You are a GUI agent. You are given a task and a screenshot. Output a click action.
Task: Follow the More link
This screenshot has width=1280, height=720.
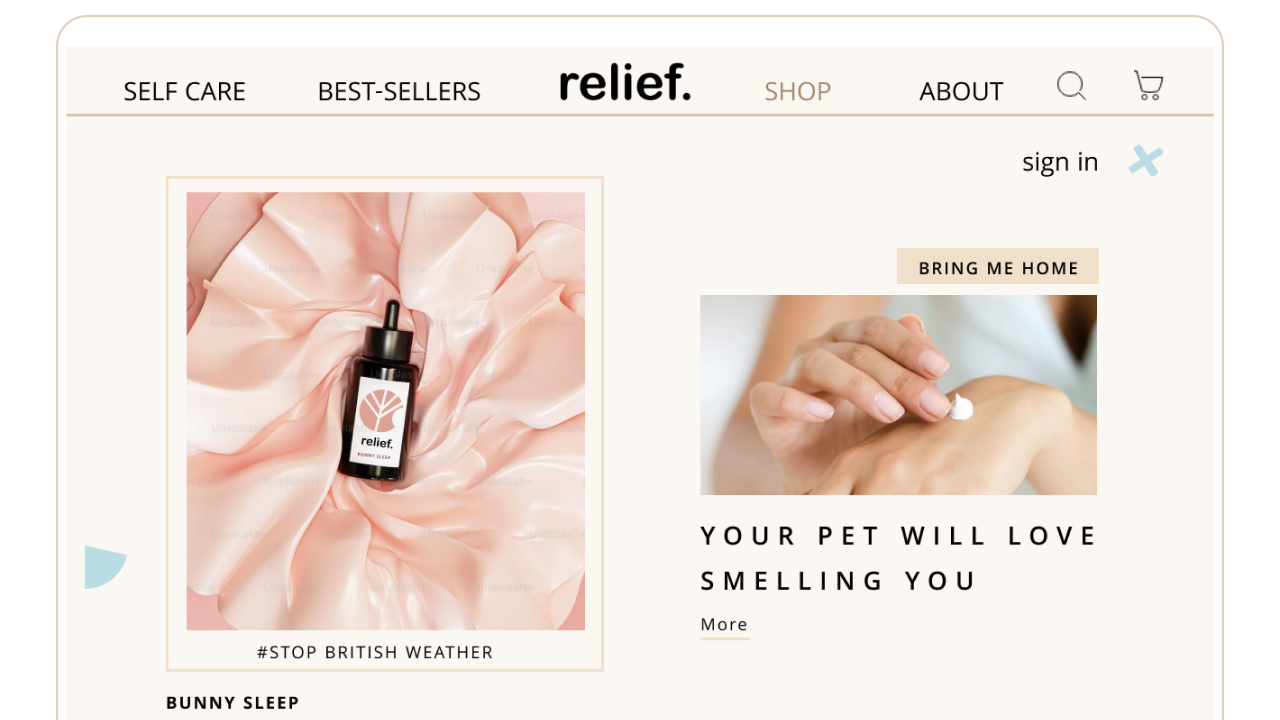pos(724,625)
